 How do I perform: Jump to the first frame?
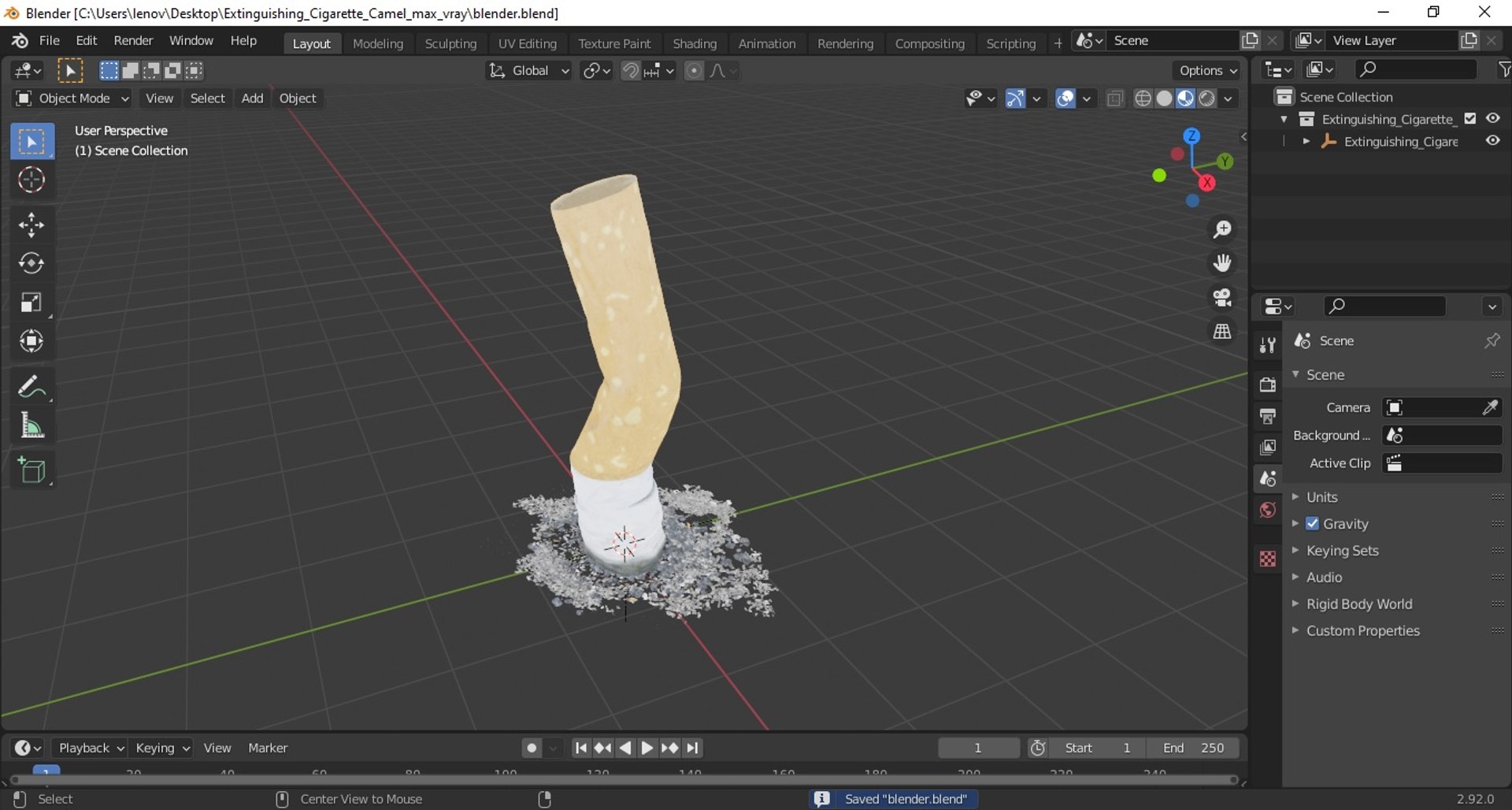tap(581, 748)
